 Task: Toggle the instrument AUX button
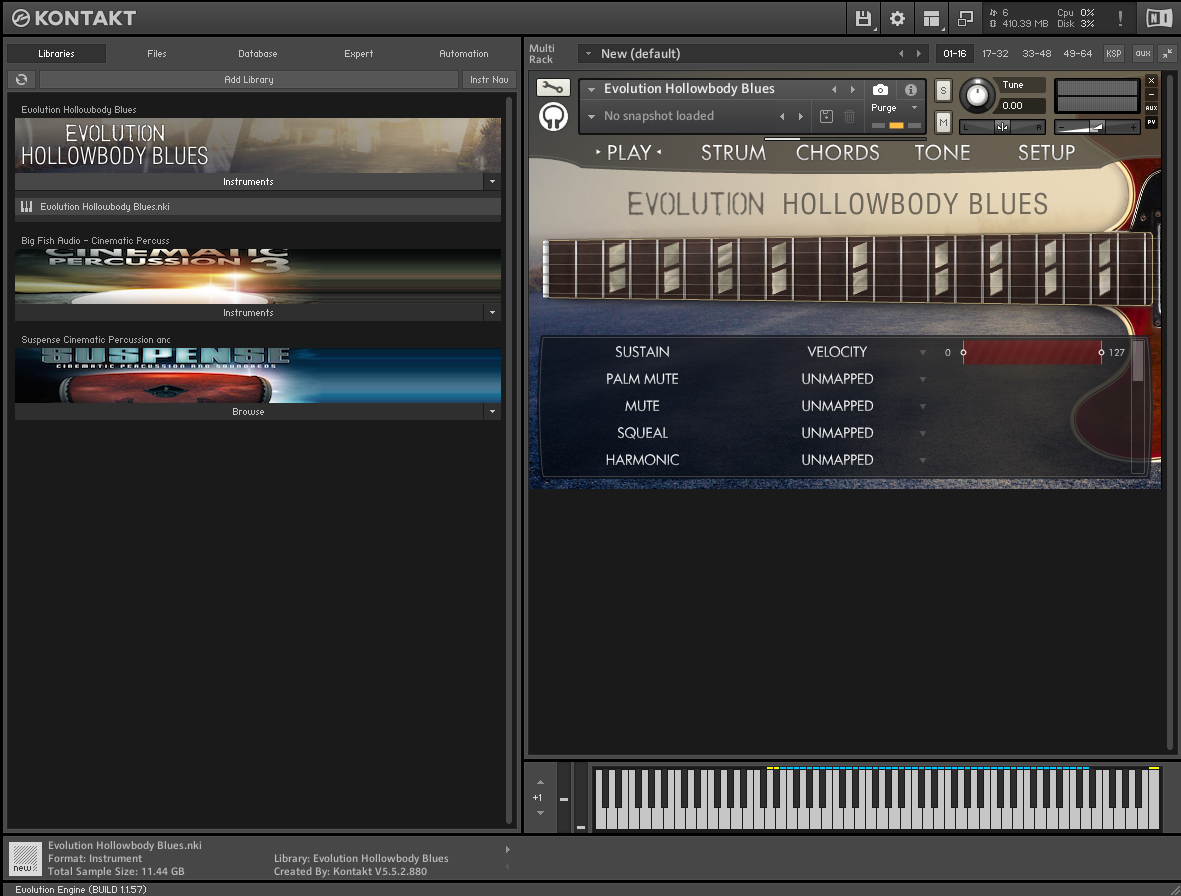[x=1151, y=108]
